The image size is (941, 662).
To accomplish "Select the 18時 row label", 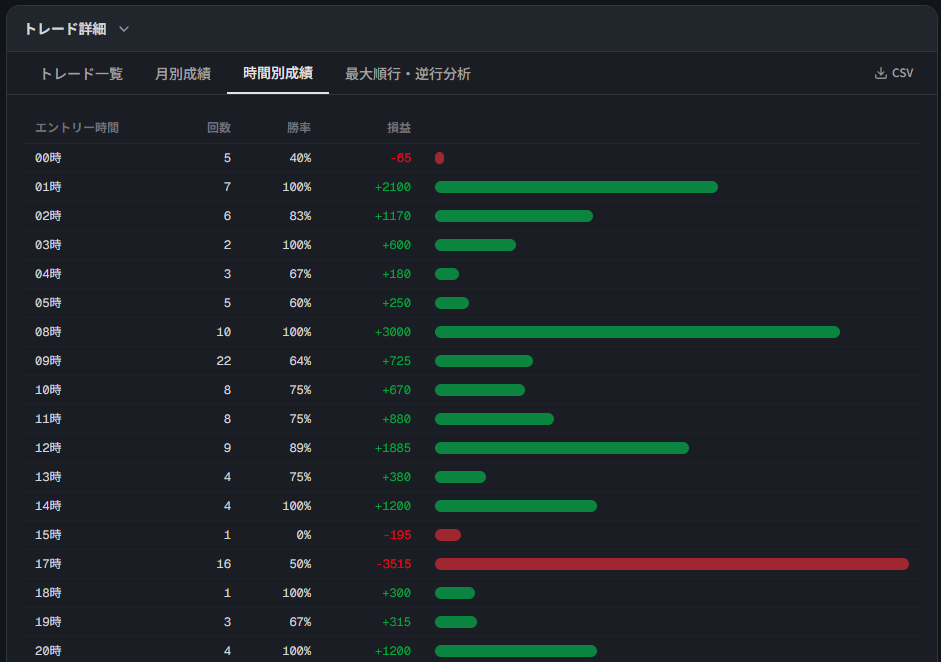I will [48, 593].
